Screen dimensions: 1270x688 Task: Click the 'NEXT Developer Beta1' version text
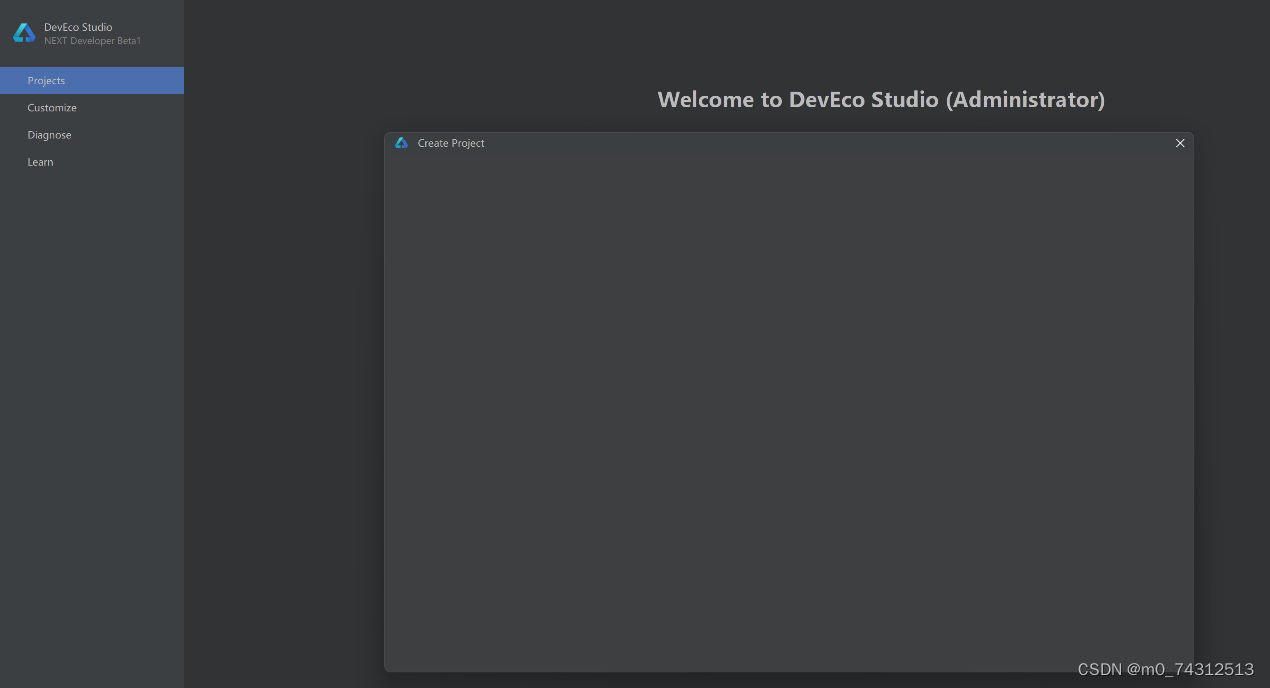point(92,41)
